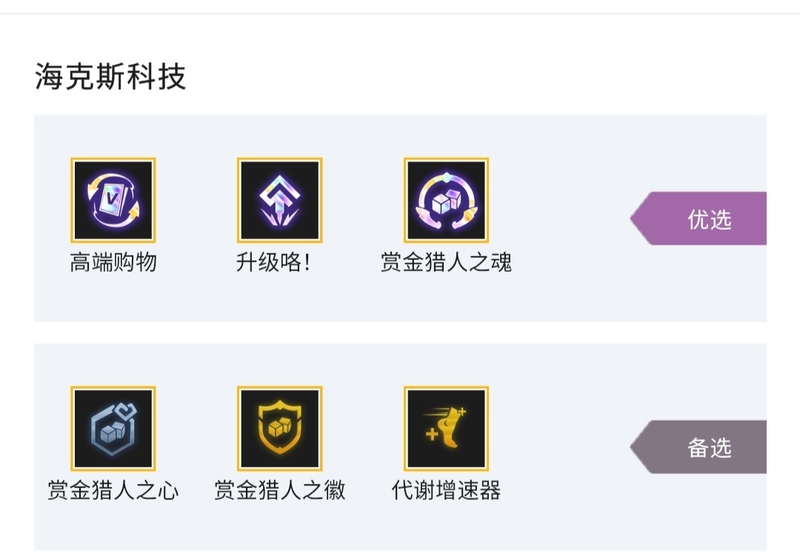Open the 赏金猎人之魂 text label
800x554 pixels.
click(x=446, y=263)
